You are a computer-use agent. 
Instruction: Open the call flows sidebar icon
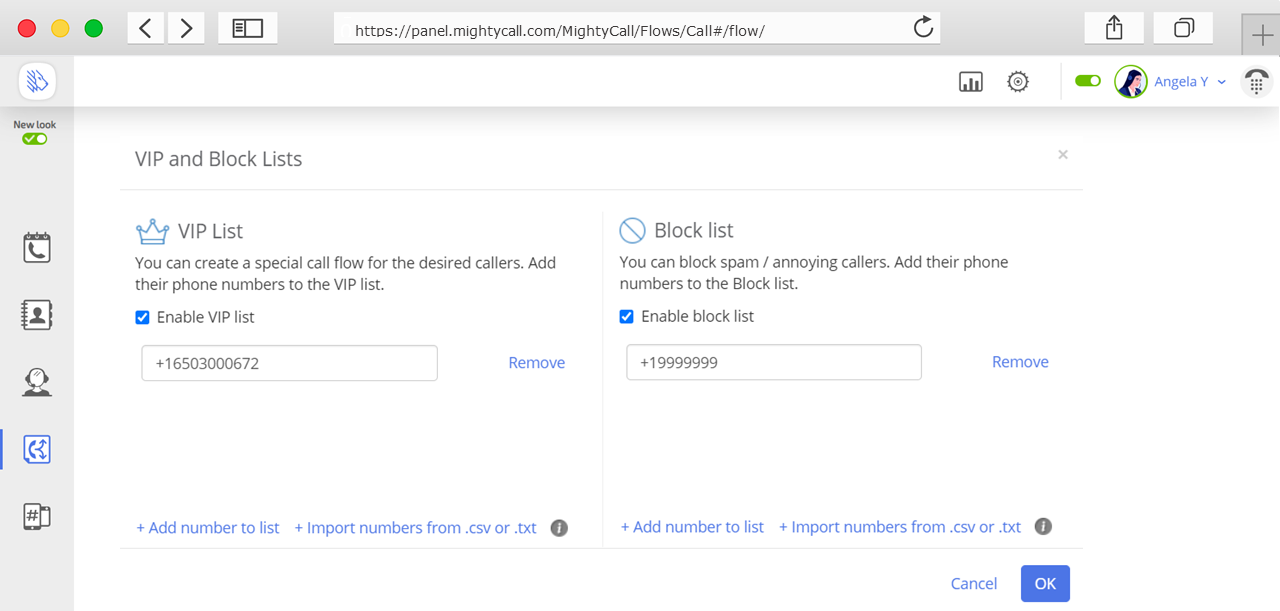pyautogui.click(x=37, y=449)
